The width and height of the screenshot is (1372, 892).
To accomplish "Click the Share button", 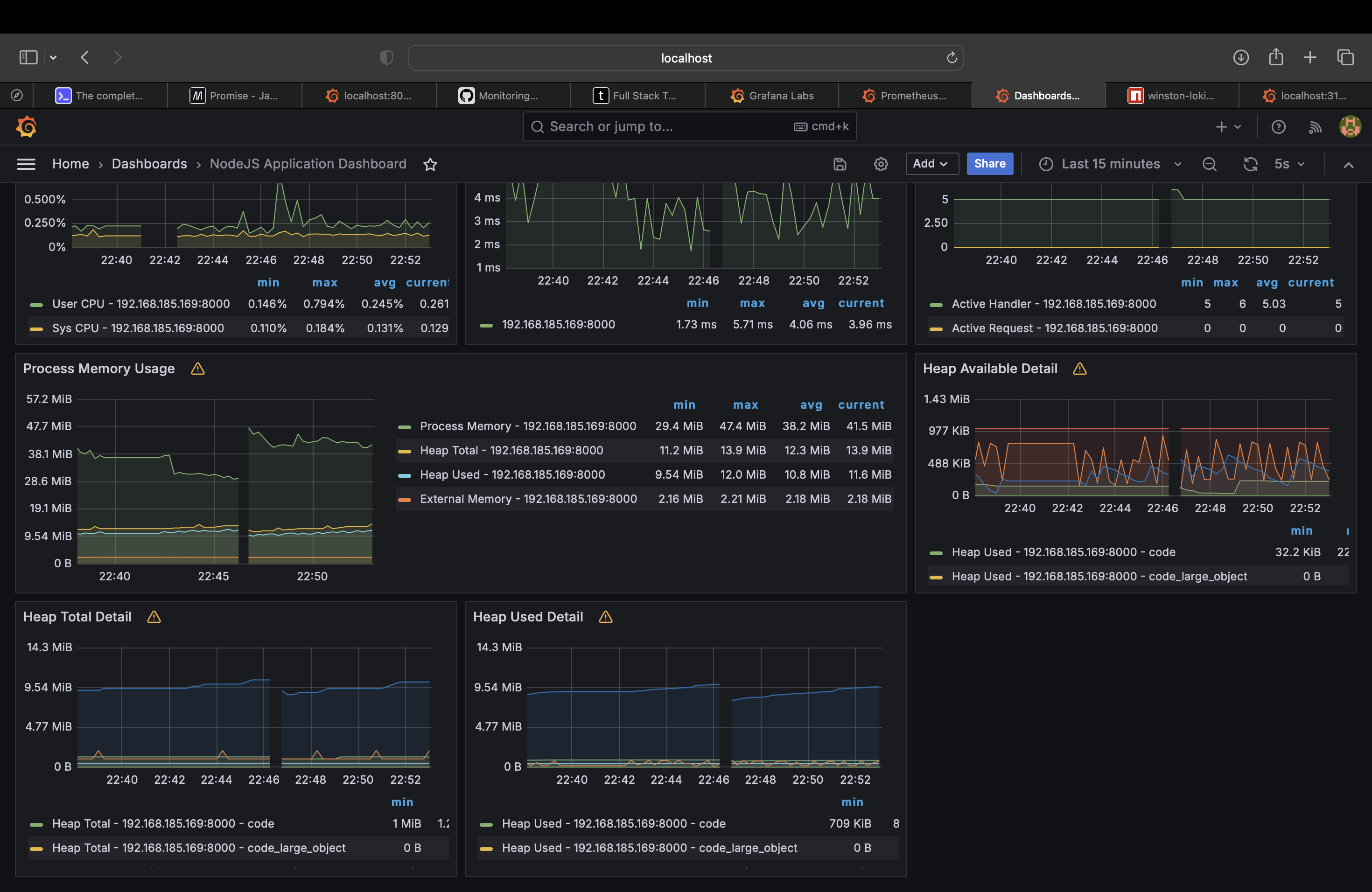I will (989, 164).
